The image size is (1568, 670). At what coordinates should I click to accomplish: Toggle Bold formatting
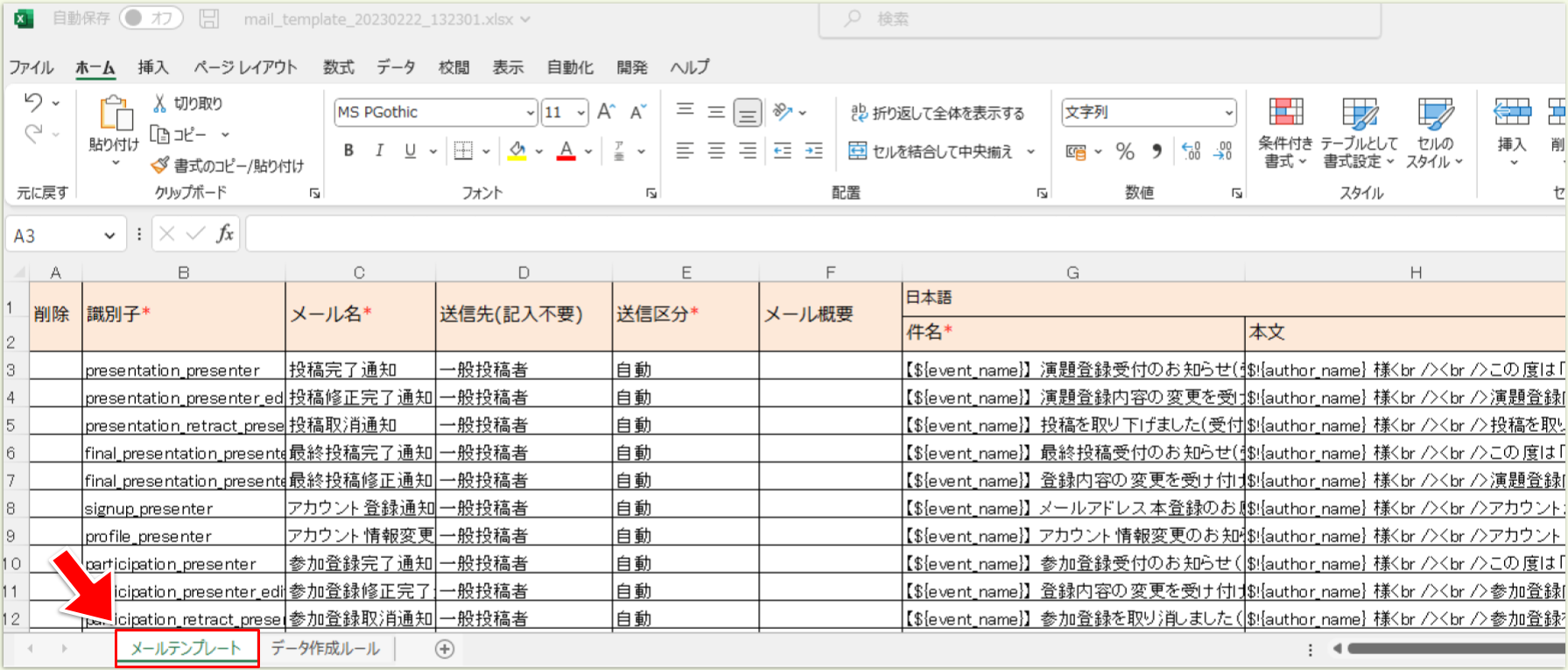[348, 151]
